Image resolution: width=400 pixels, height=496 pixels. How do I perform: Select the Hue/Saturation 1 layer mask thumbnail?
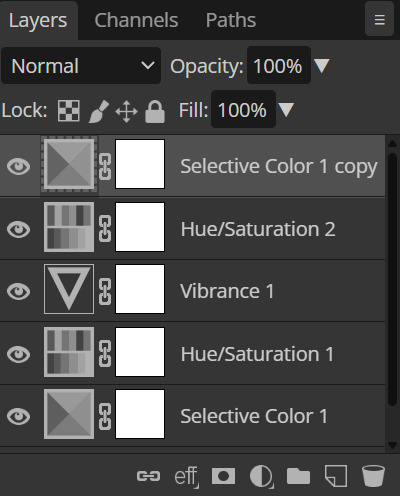coord(140,352)
